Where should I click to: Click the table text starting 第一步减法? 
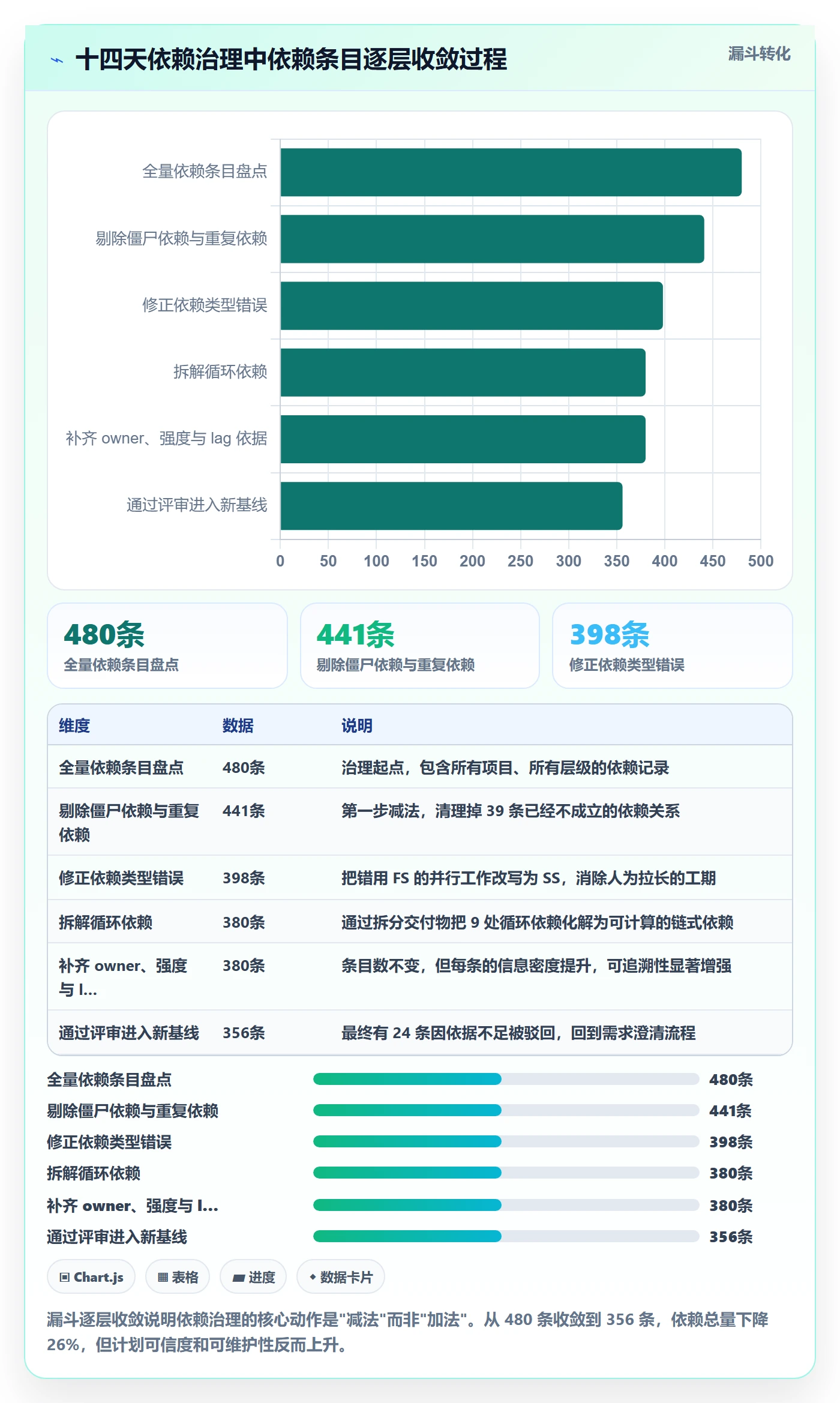coord(511,811)
